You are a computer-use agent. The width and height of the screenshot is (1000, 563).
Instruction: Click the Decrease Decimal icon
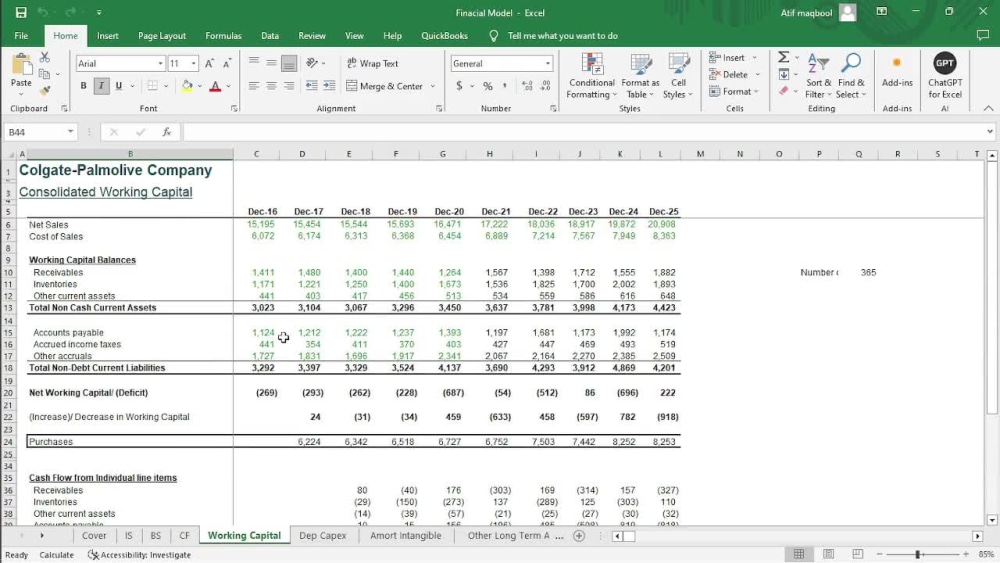tap(545, 86)
